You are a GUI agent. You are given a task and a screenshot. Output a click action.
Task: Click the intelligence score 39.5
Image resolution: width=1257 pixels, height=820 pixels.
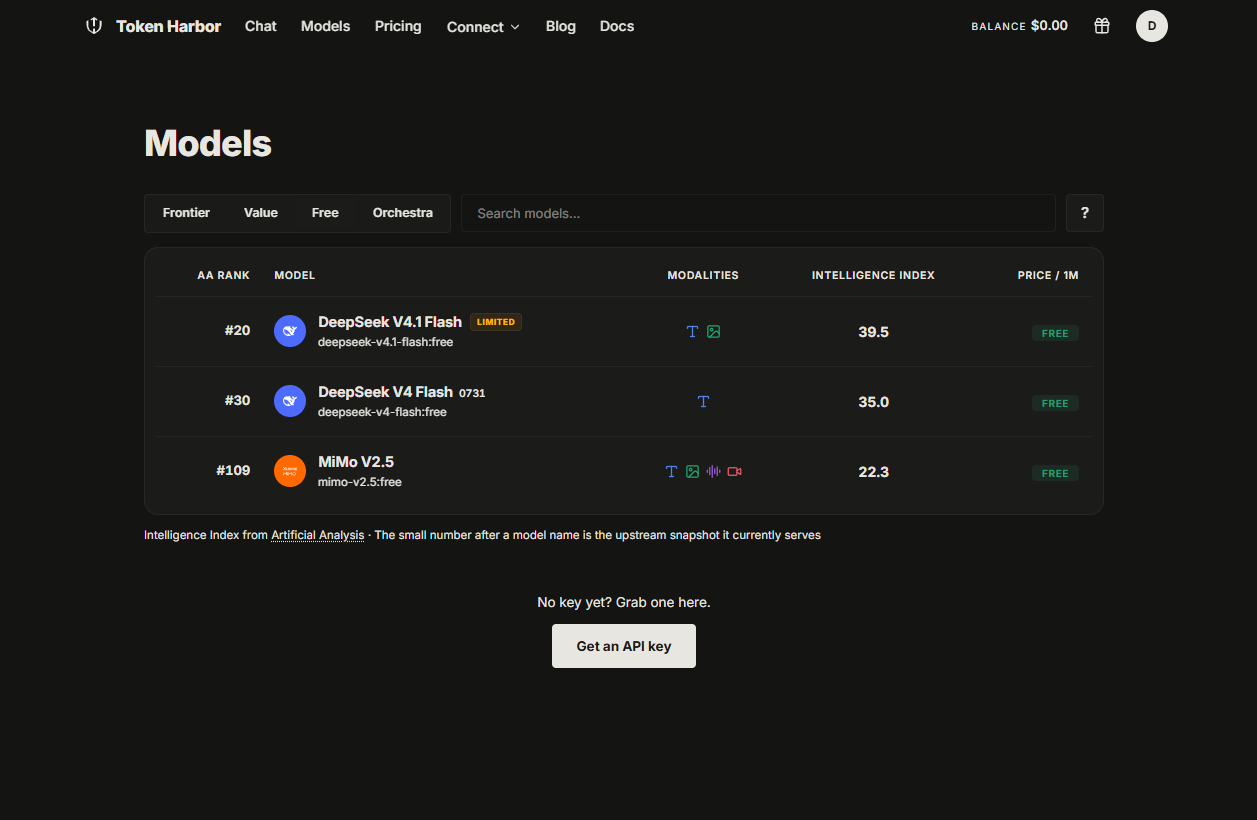pos(873,332)
